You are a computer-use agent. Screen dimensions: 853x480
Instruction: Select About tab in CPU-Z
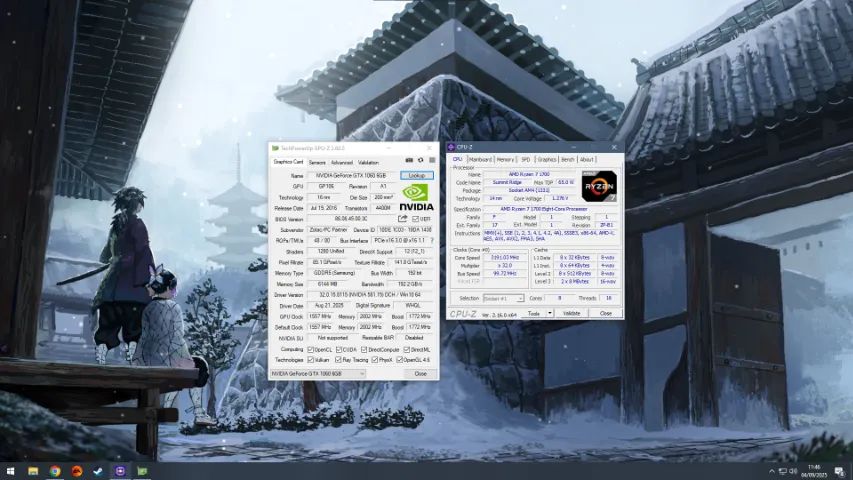[586, 159]
